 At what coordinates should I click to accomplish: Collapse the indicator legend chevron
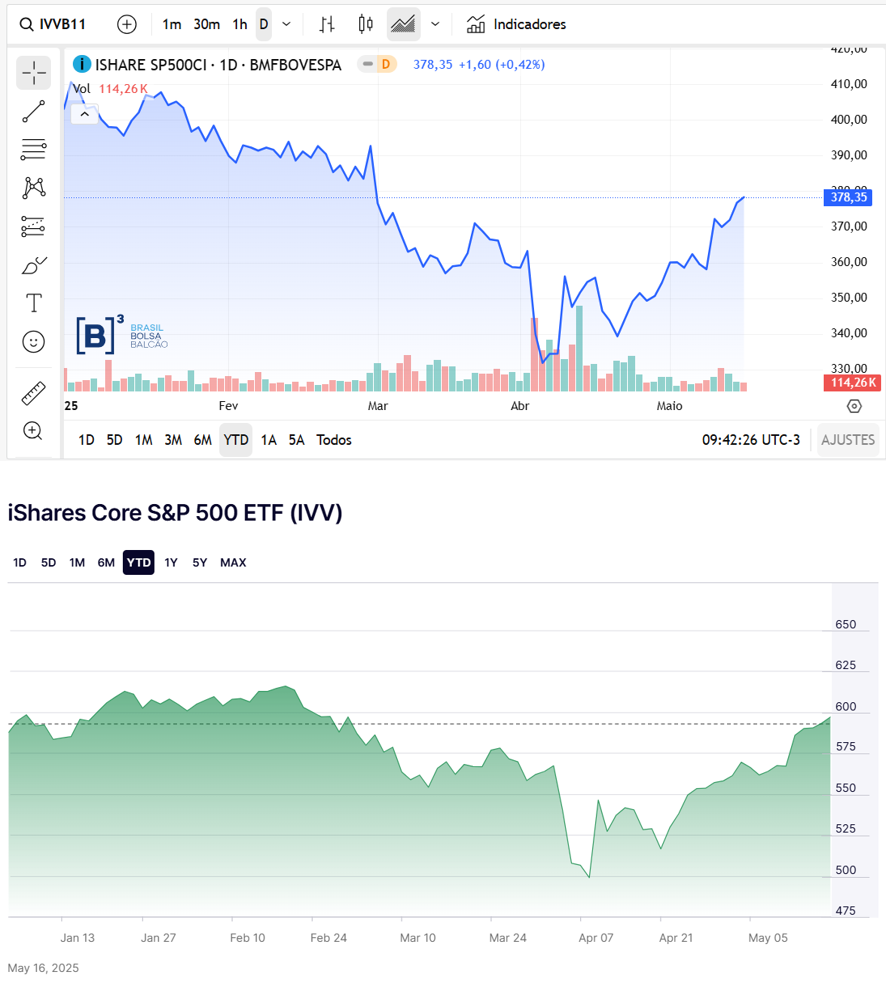click(x=84, y=114)
